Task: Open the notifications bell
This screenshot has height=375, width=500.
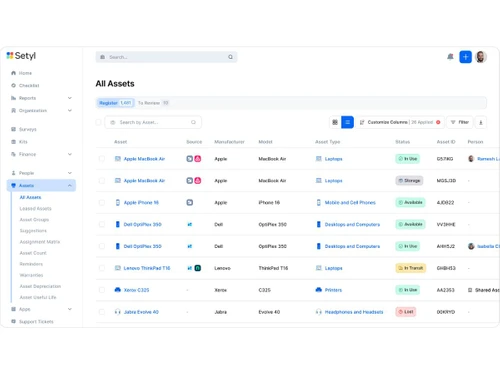Action: pyautogui.click(x=450, y=57)
